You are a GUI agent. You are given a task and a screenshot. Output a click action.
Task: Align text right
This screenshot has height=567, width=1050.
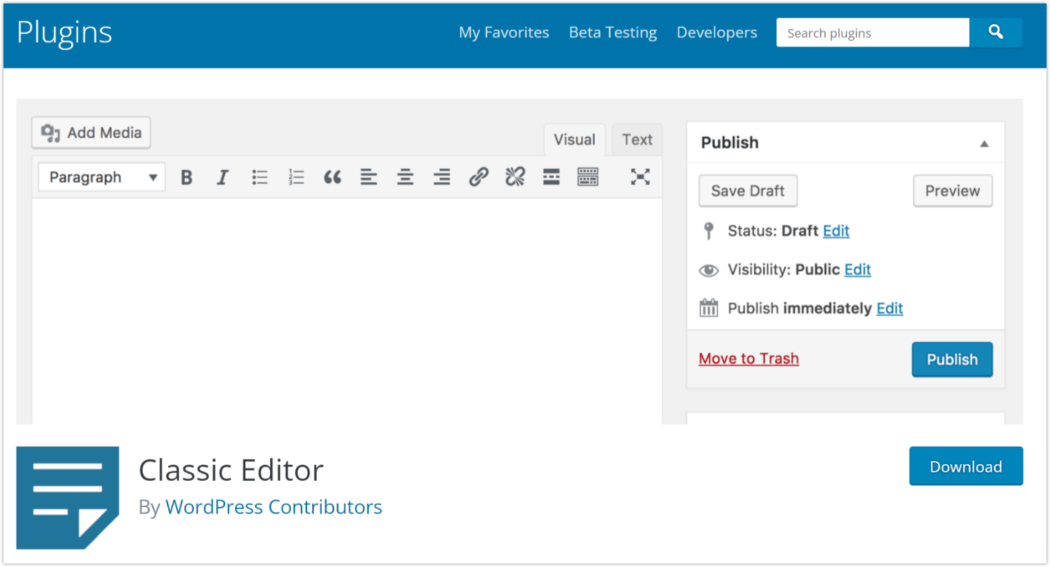coord(441,177)
